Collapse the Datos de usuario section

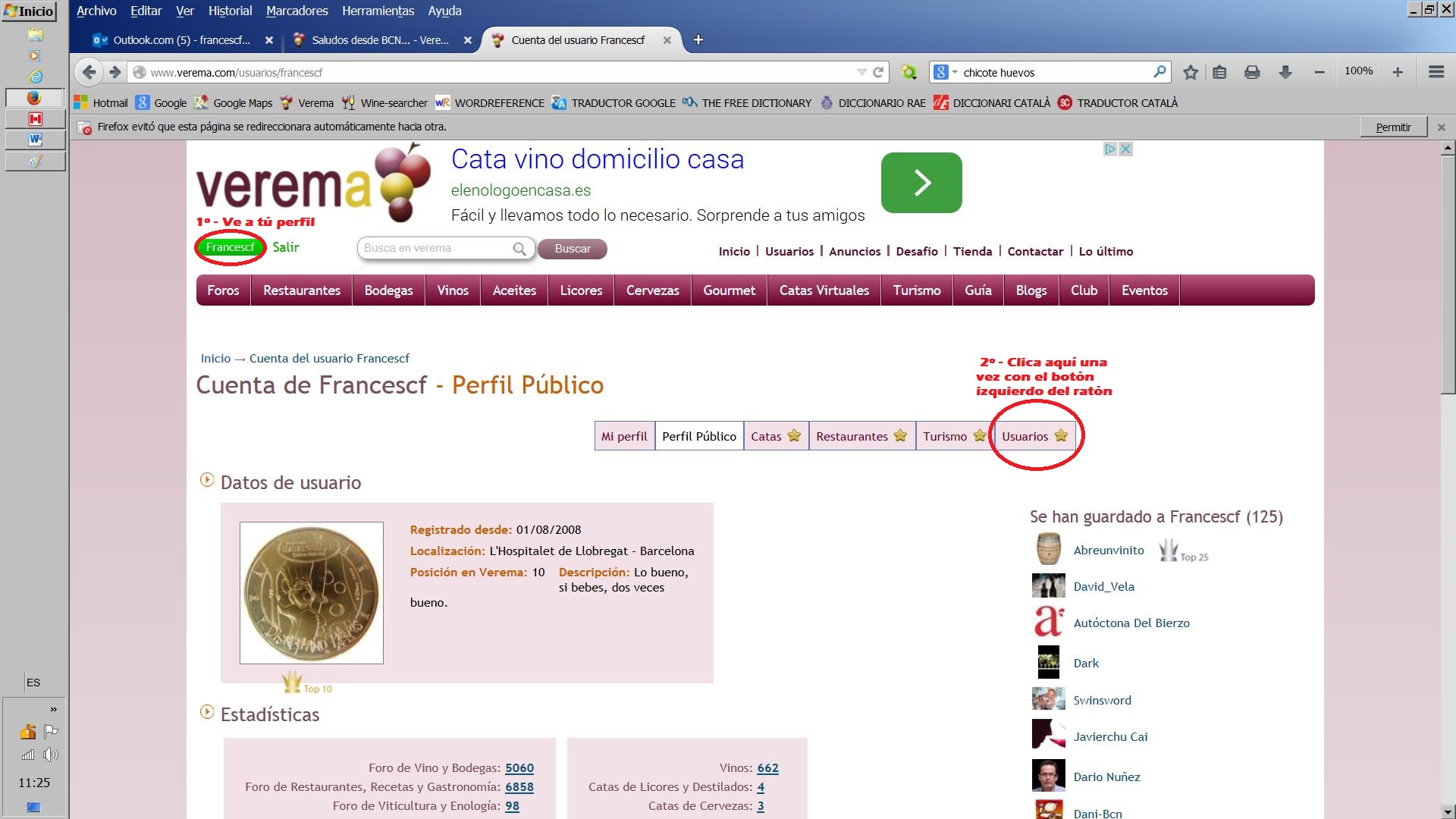coord(206,480)
